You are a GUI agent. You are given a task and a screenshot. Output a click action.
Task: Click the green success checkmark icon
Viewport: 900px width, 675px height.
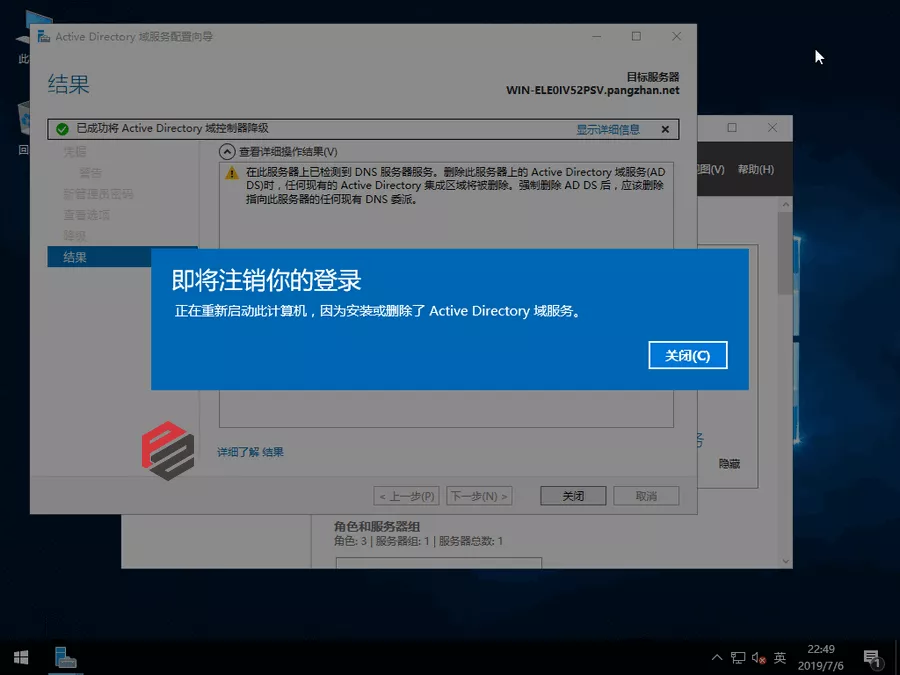click(x=62, y=129)
